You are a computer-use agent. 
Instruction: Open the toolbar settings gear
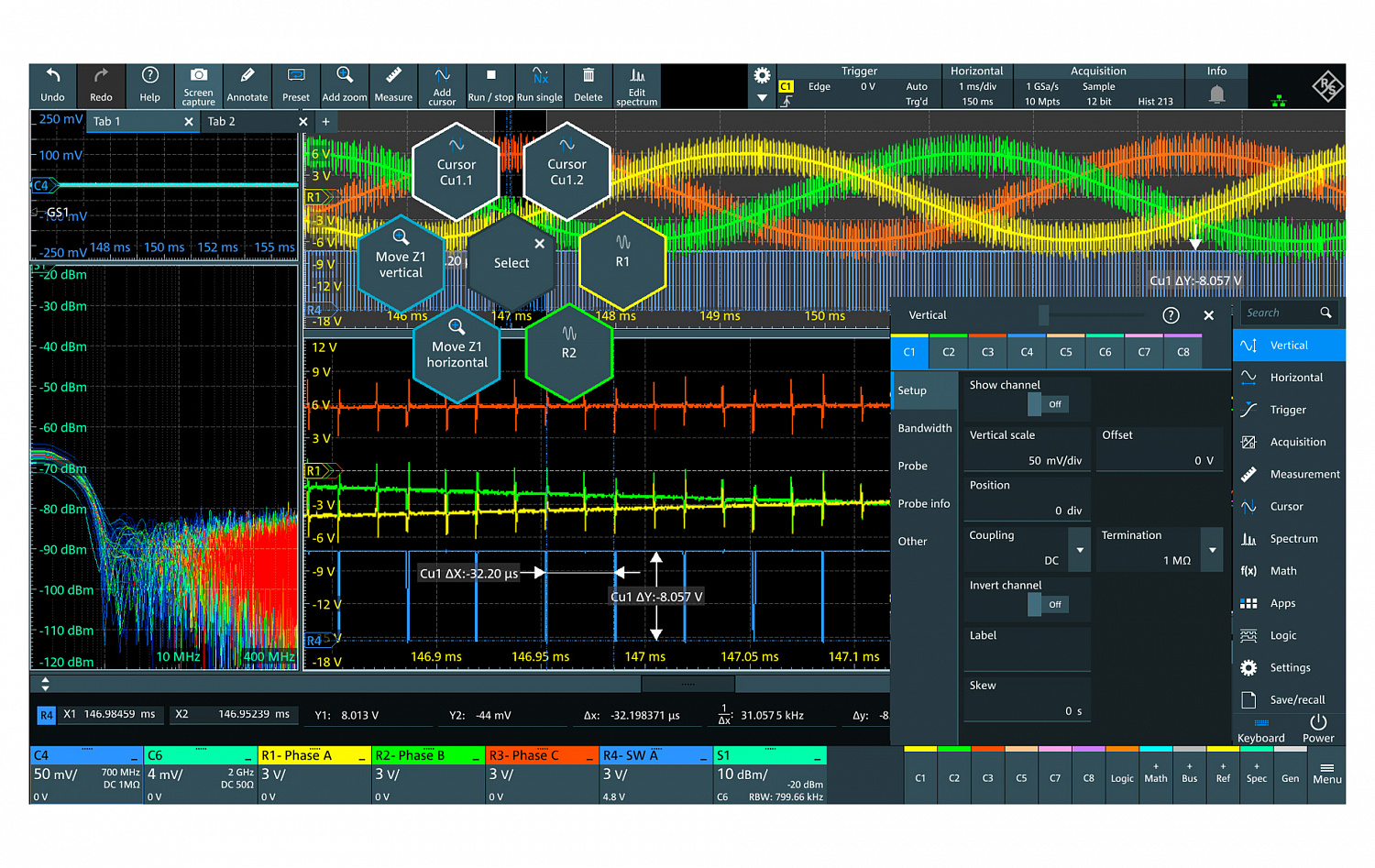(x=762, y=76)
